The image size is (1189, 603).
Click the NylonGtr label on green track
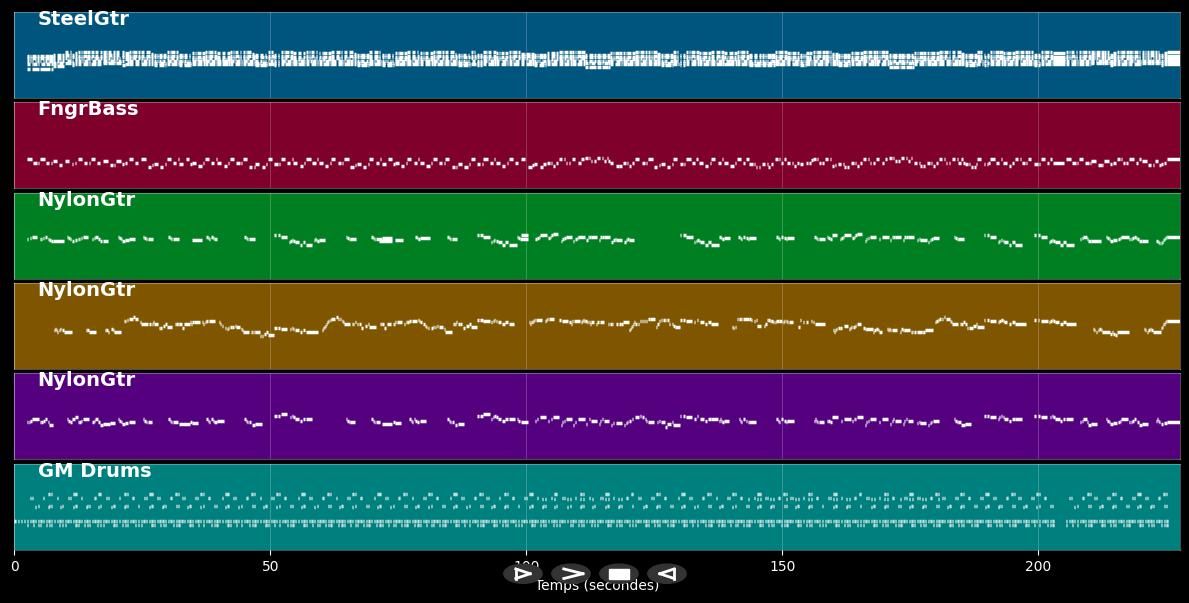(x=86, y=200)
